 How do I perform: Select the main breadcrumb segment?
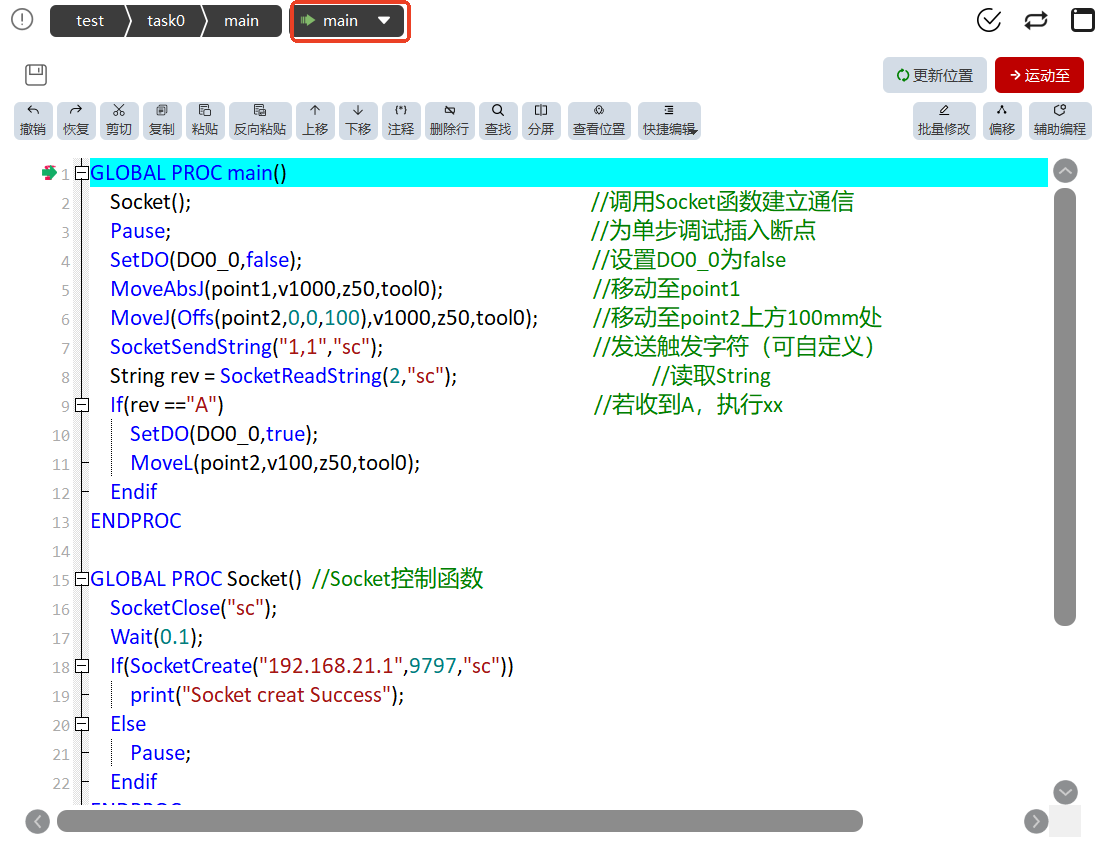click(x=241, y=21)
